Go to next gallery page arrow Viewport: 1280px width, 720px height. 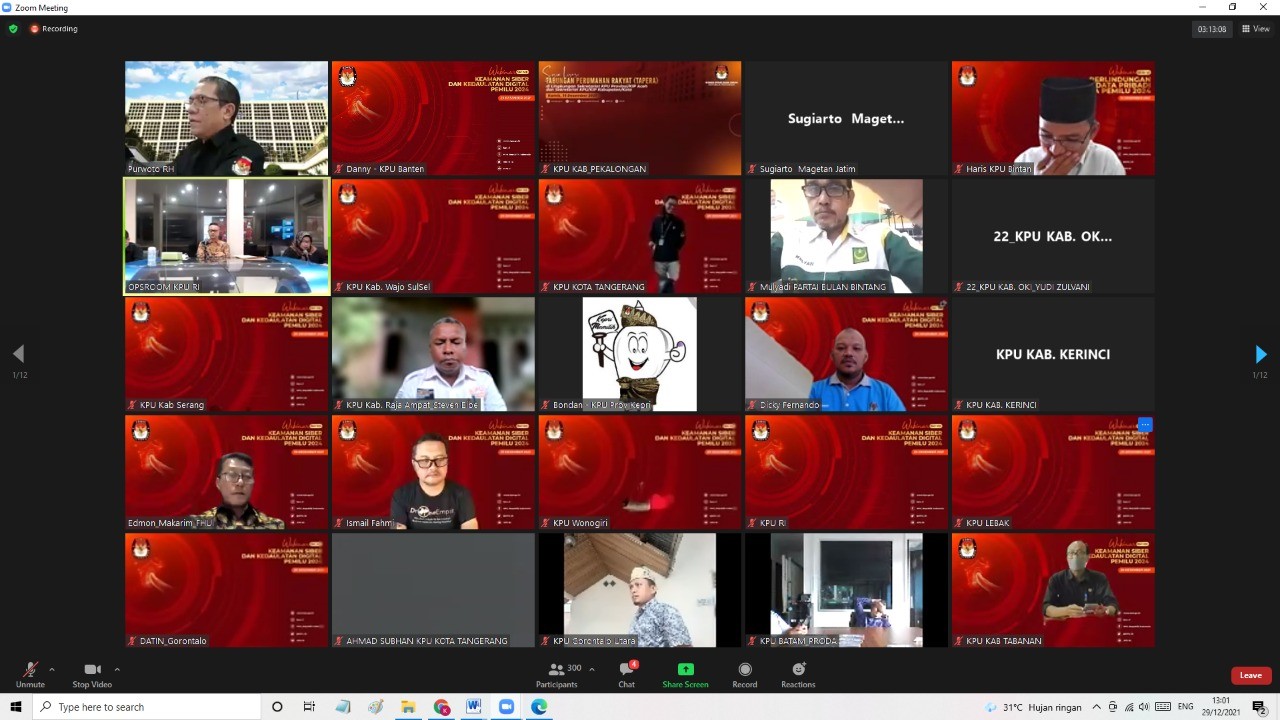click(1260, 354)
